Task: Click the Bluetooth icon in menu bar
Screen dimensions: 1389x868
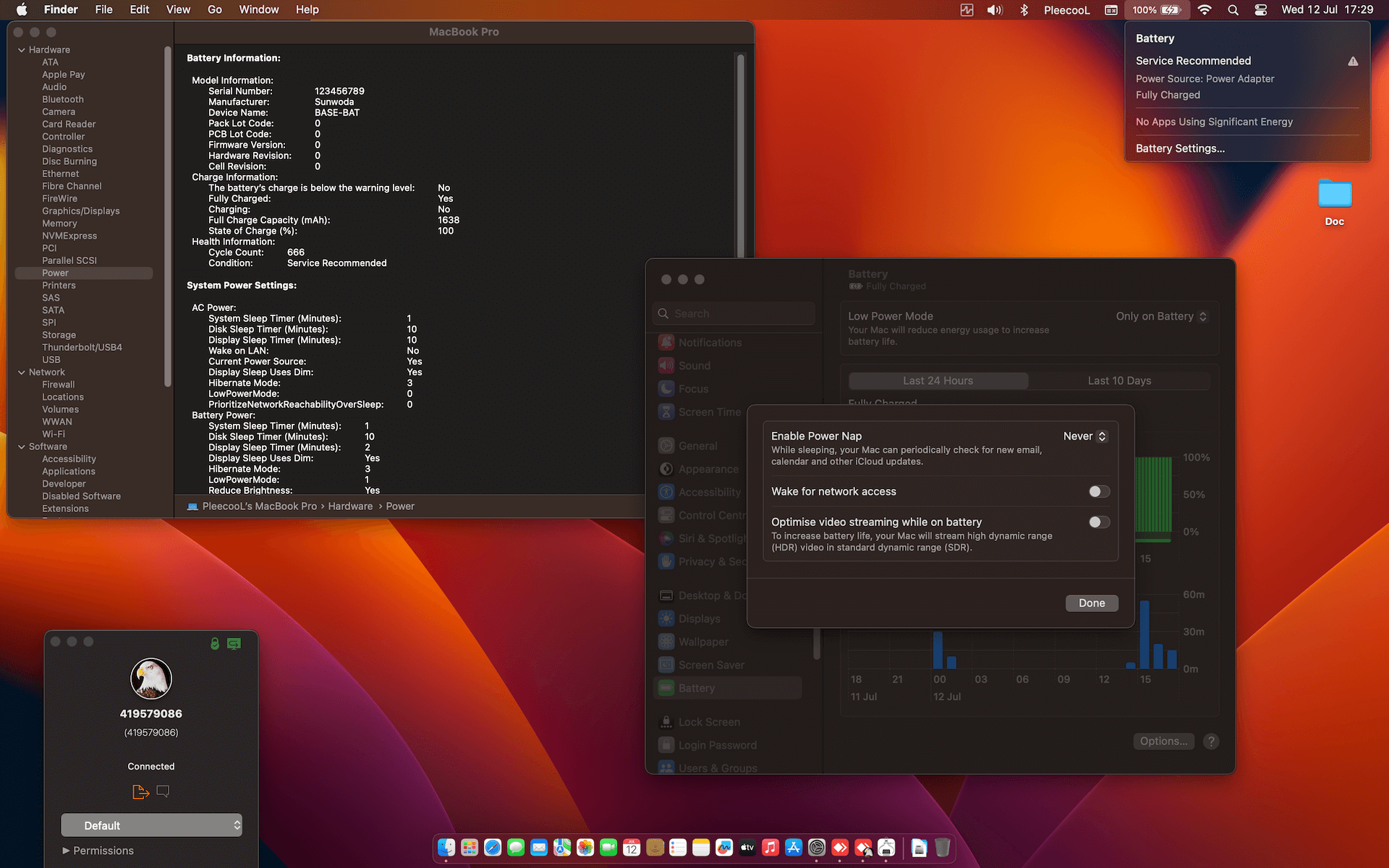Action: click(1024, 10)
